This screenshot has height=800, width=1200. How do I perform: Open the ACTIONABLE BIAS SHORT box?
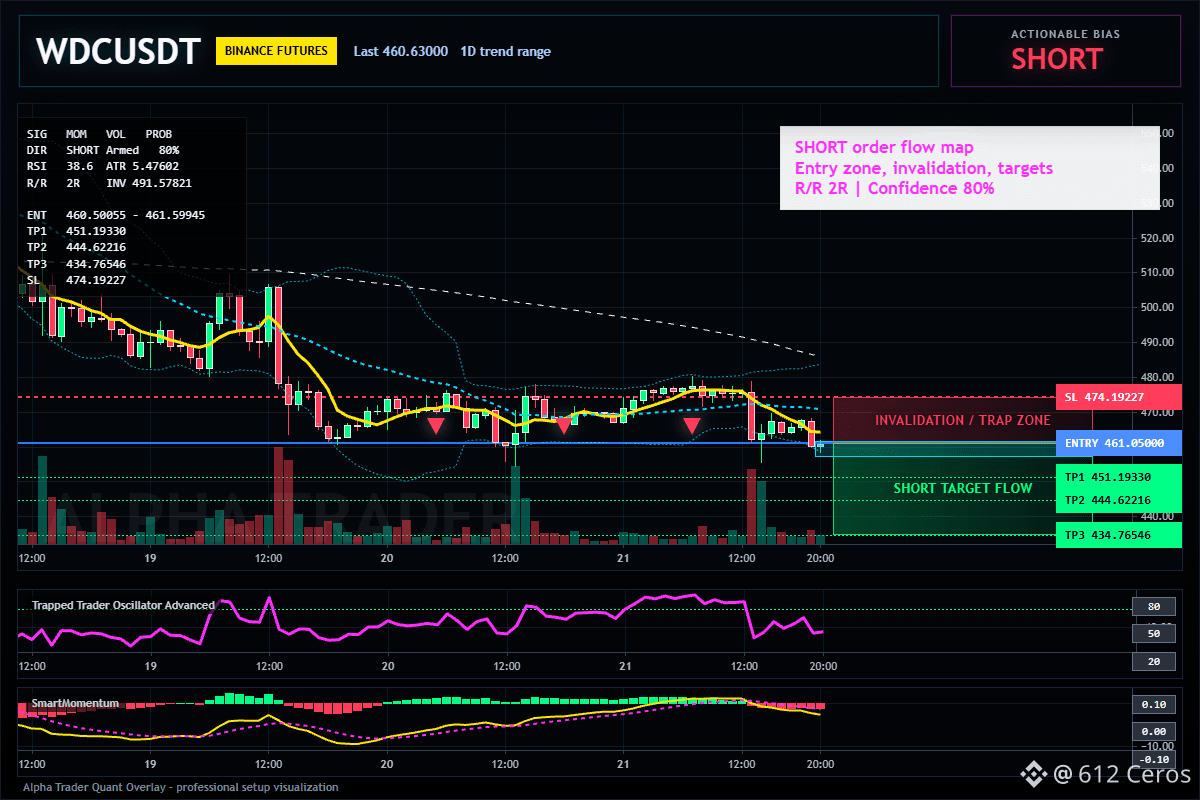pos(1066,51)
